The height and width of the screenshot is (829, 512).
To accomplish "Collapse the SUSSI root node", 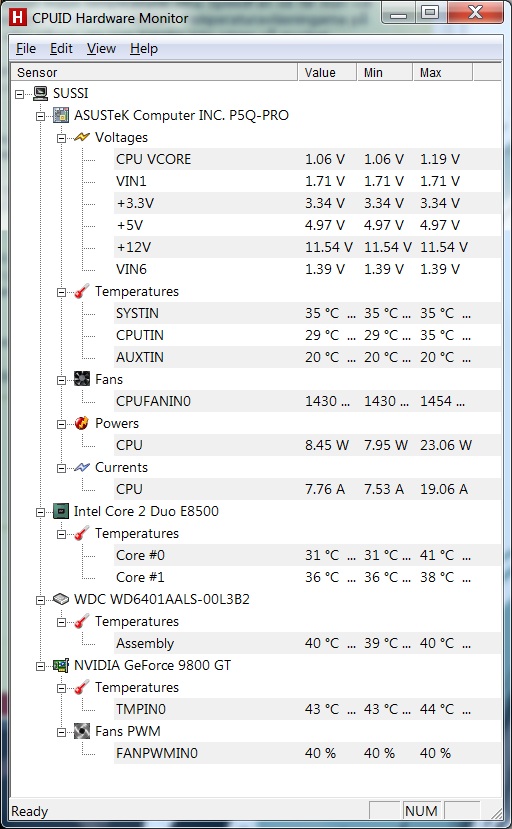I will (20, 94).
